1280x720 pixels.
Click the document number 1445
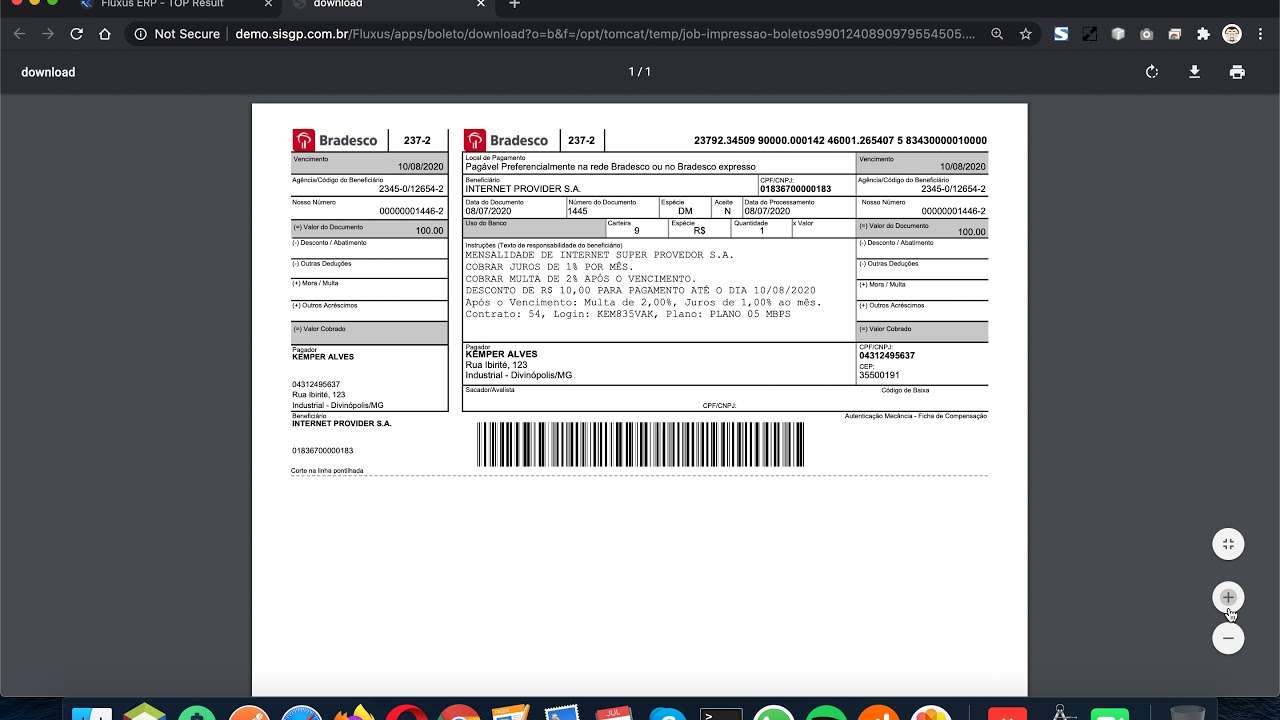[x=577, y=211]
